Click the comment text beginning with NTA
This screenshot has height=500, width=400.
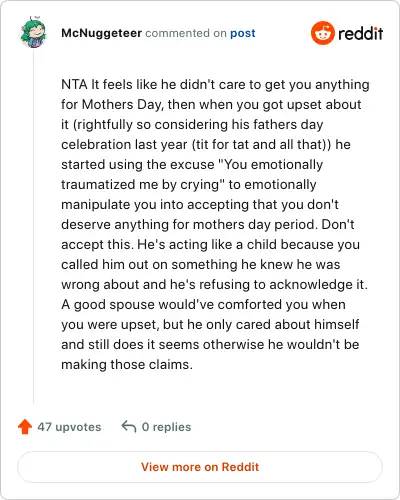coord(215,224)
